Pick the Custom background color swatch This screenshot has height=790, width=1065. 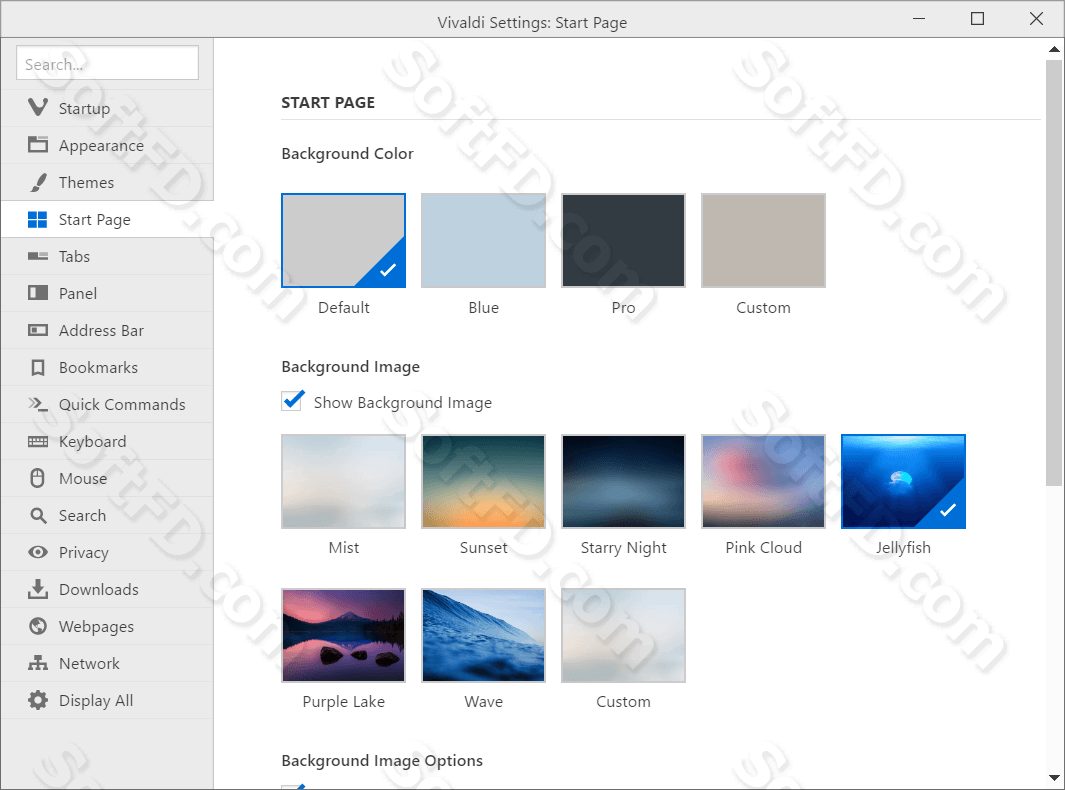click(x=763, y=240)
